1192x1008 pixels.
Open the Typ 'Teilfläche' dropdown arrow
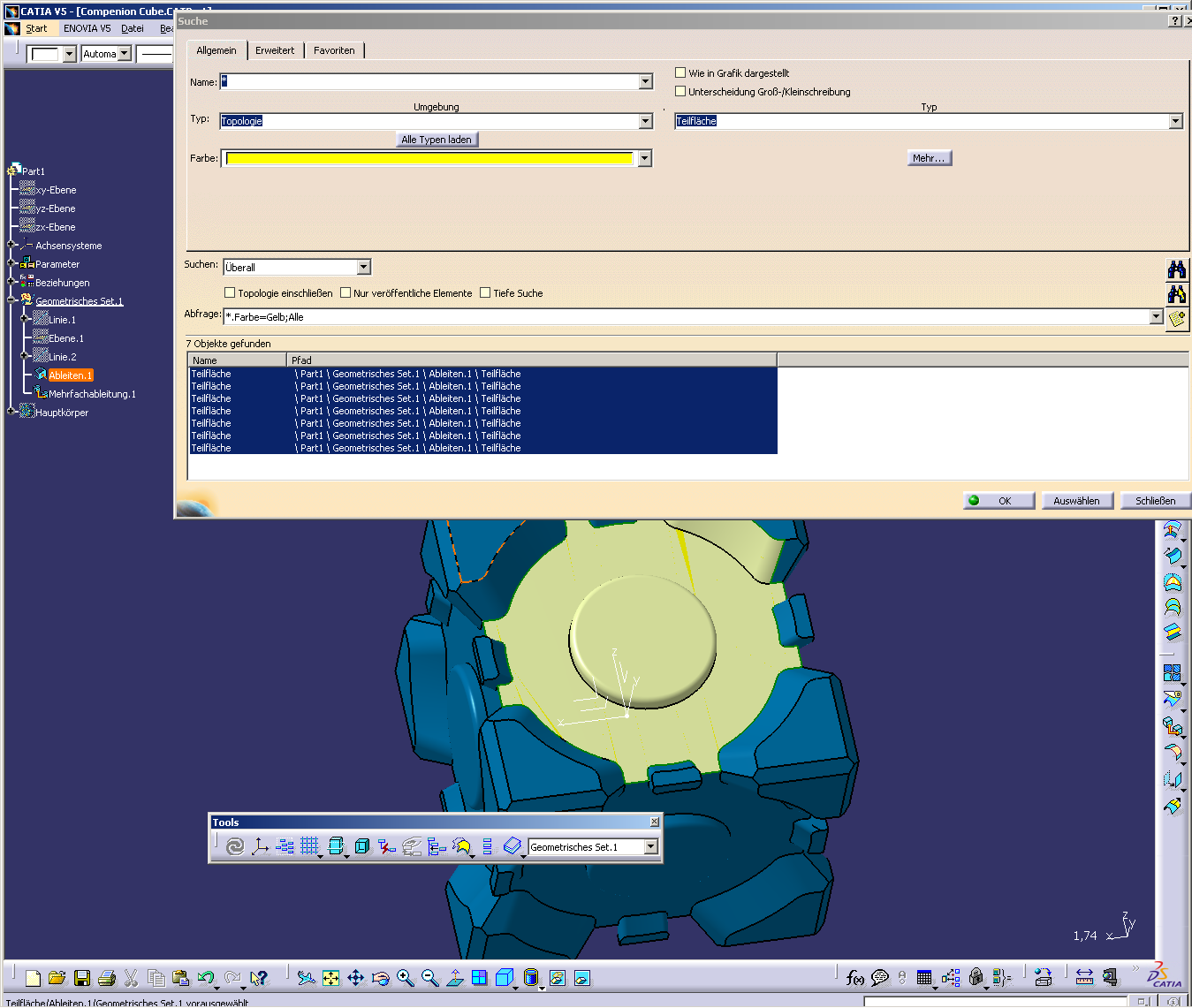(1175, 121)
